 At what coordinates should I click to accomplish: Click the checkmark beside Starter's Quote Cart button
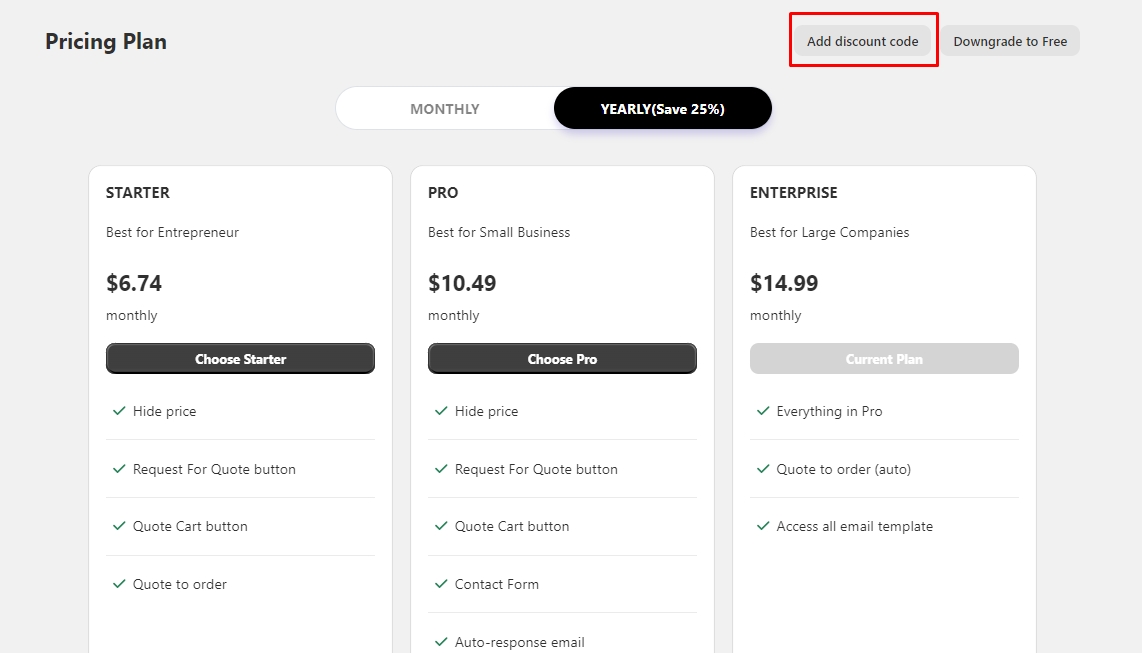click(119, 526)
